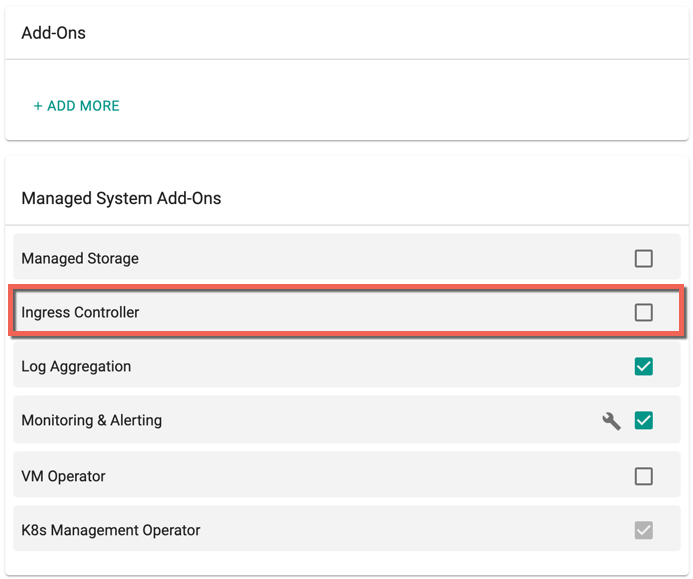The image size is (693, 579).
Task: Open the Monitoring & Alerting wrench settings
Action: point(611,421)
